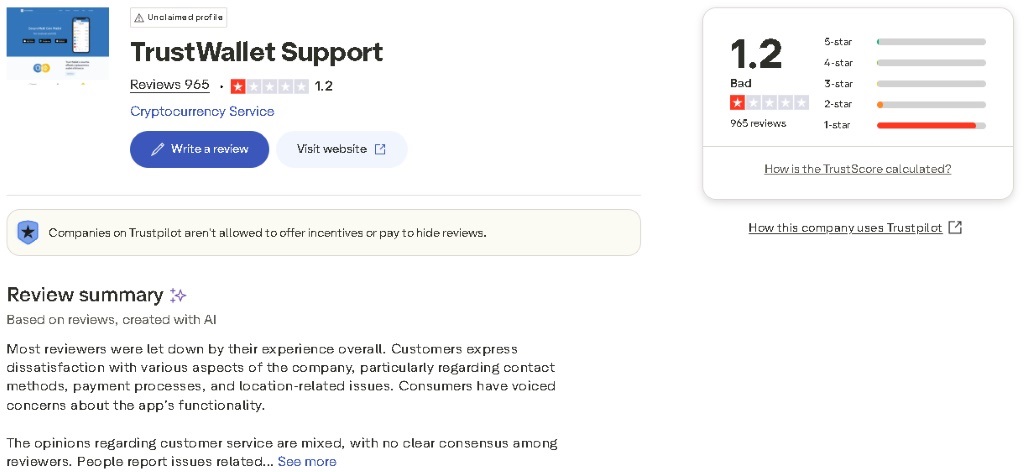This screenshot has width=1024, height=472.
Task: Open How is the TrustScore calculated
Action: click(857, 169)
